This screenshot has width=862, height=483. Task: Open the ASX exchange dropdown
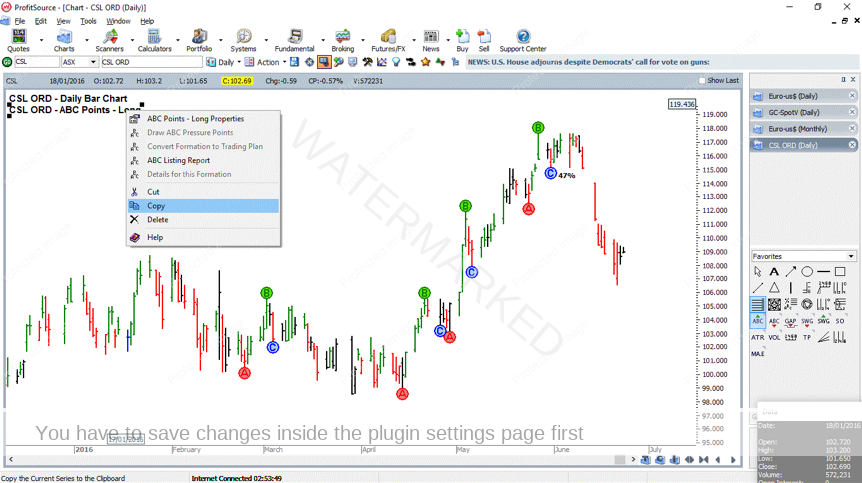pos(93,62)
